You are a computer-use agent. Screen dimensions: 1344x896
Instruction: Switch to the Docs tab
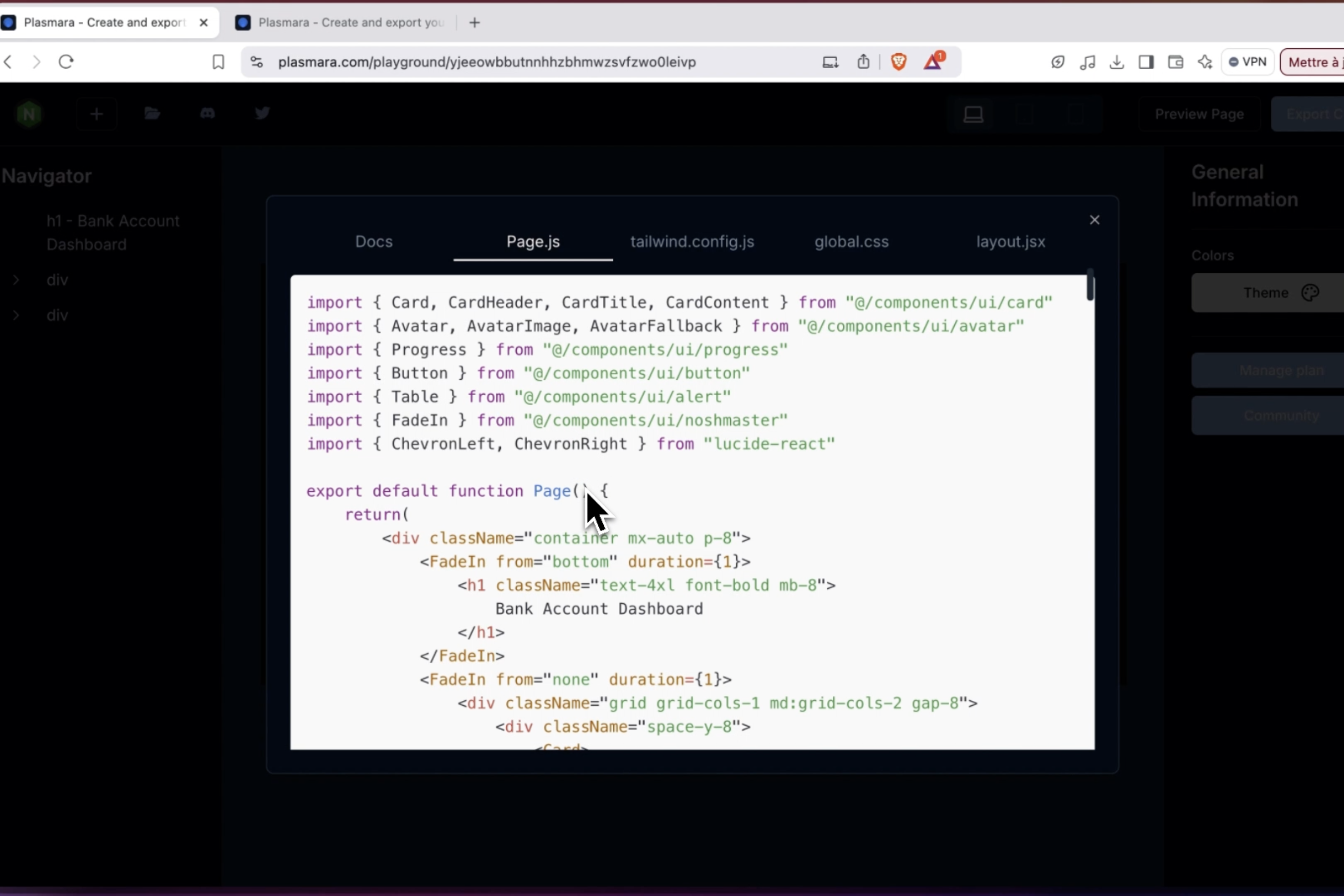click(374, 242)
